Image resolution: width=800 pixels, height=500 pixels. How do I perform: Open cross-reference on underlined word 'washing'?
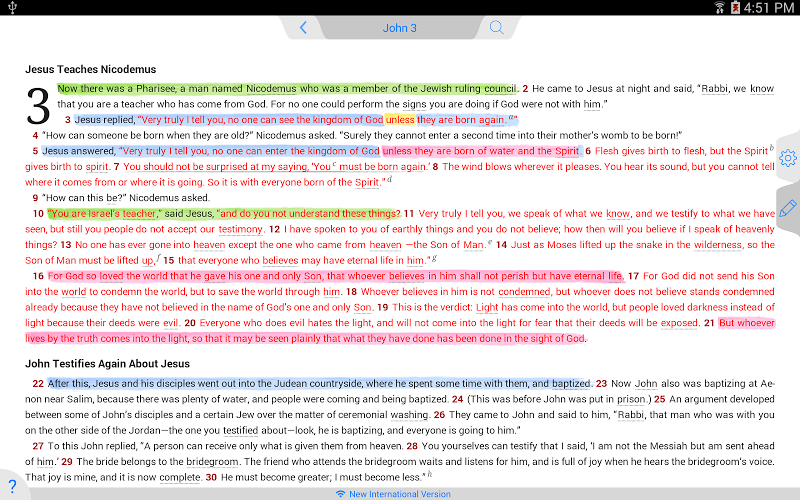(x=409, y=415)
